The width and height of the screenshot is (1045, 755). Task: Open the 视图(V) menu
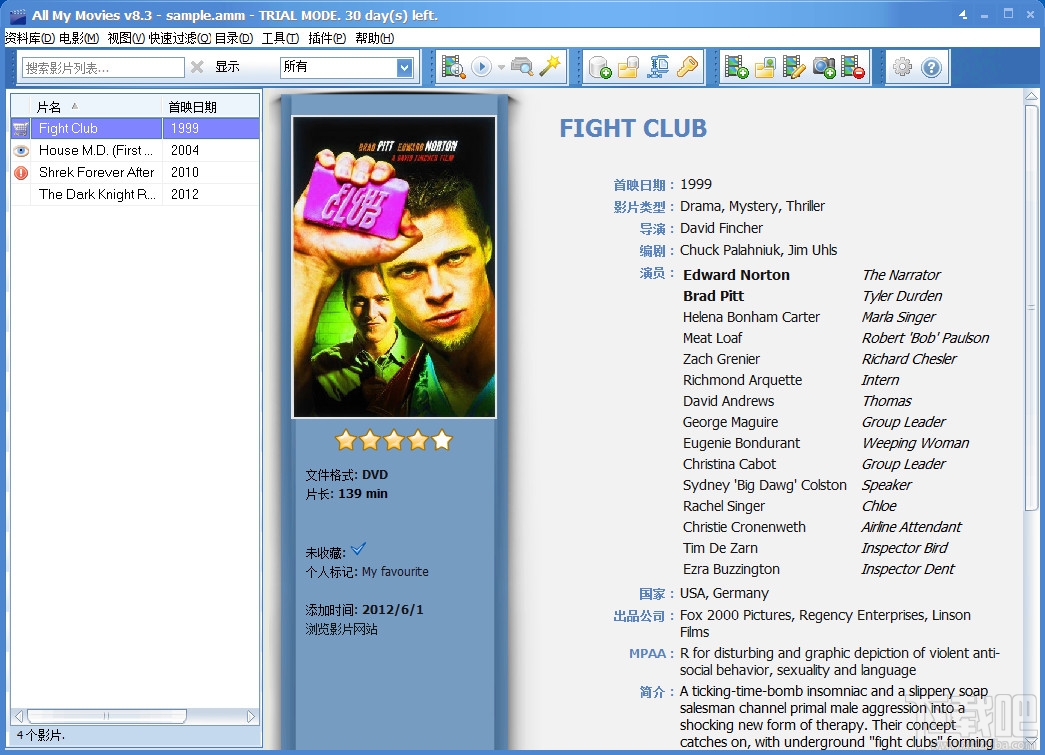tap(126, 38)
